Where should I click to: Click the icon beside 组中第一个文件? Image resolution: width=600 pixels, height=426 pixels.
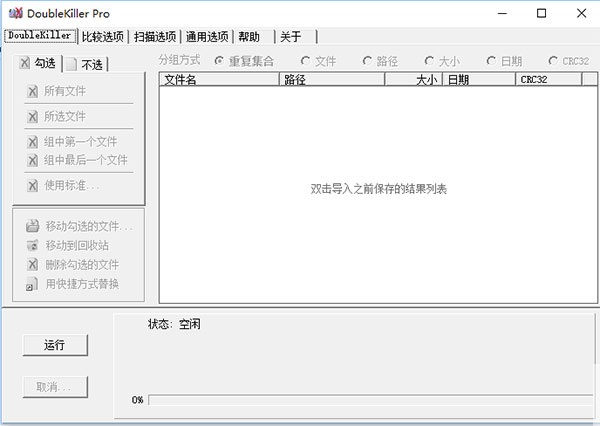click(x=33, y=142)
